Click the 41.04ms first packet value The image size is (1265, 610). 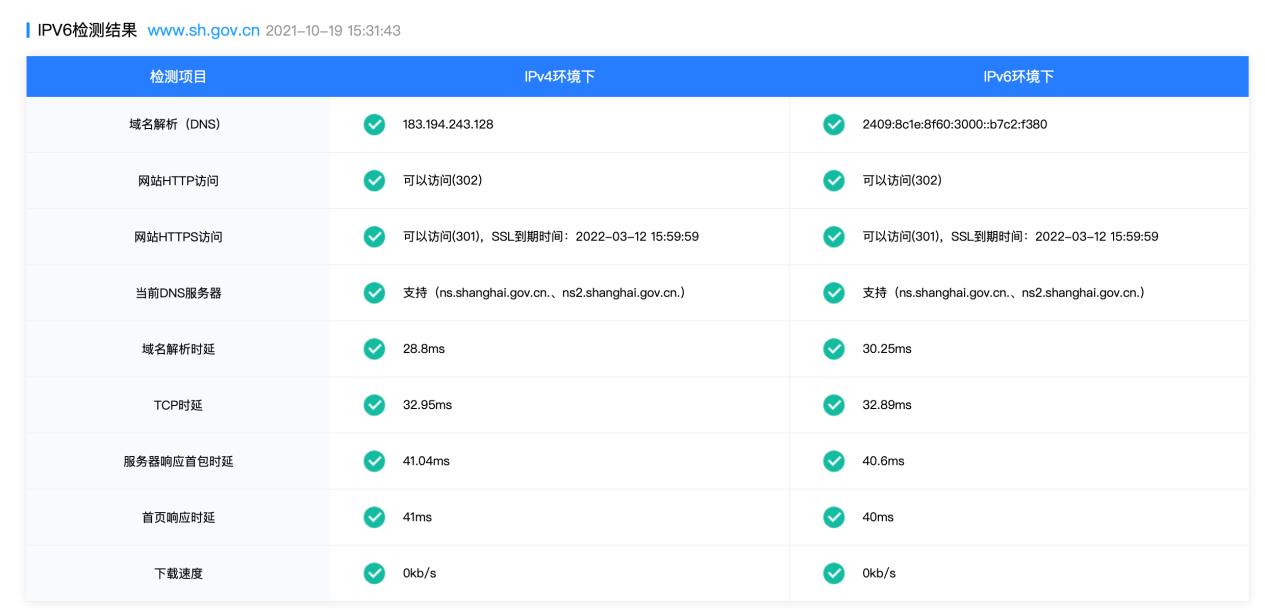(426, 461)
